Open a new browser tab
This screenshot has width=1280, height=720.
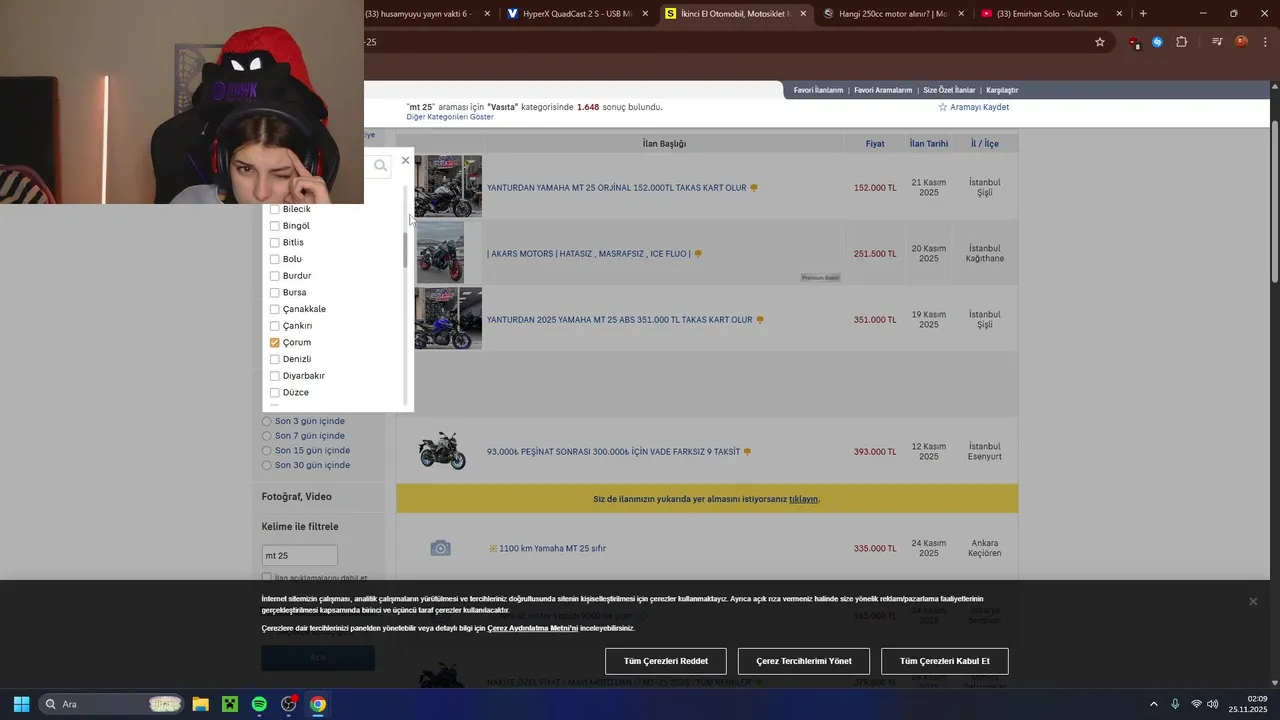[1143, 14]
